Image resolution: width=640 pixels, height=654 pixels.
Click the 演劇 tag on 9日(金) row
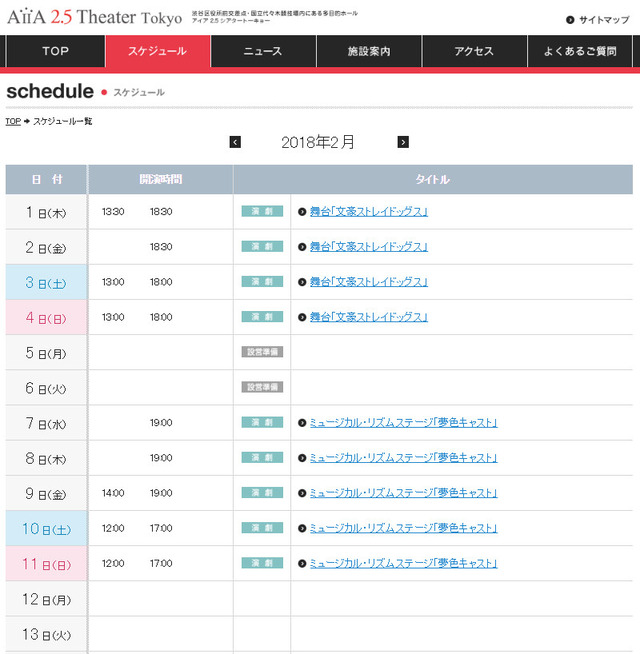coord(262,493)
